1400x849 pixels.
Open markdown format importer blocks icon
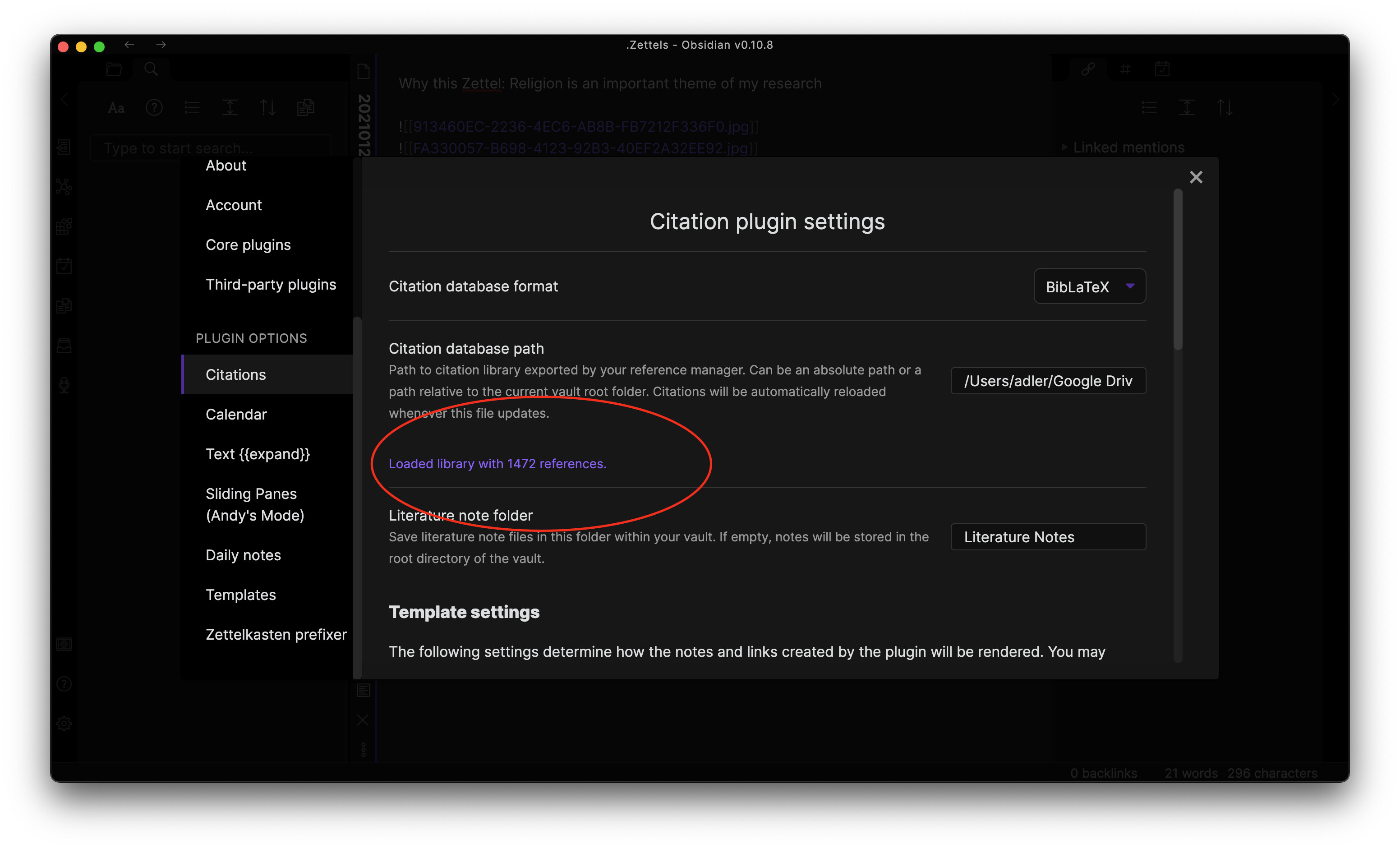tap(64, 226)
